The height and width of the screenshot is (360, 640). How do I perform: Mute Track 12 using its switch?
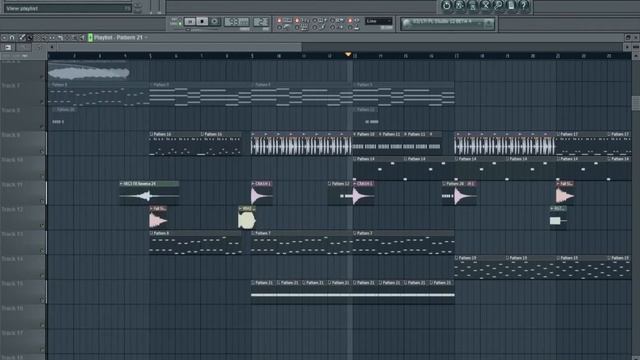(42, 225)
